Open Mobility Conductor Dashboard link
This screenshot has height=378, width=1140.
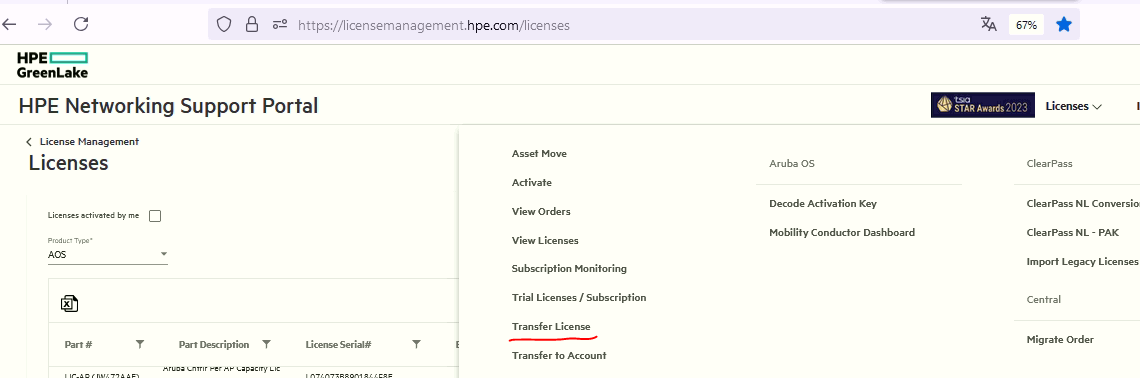point(842,233)
